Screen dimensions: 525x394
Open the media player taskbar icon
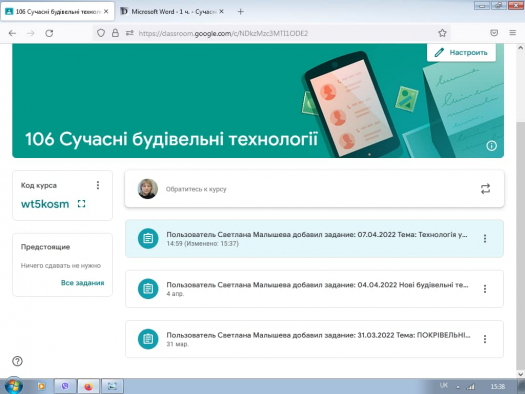tap(41, 386)
